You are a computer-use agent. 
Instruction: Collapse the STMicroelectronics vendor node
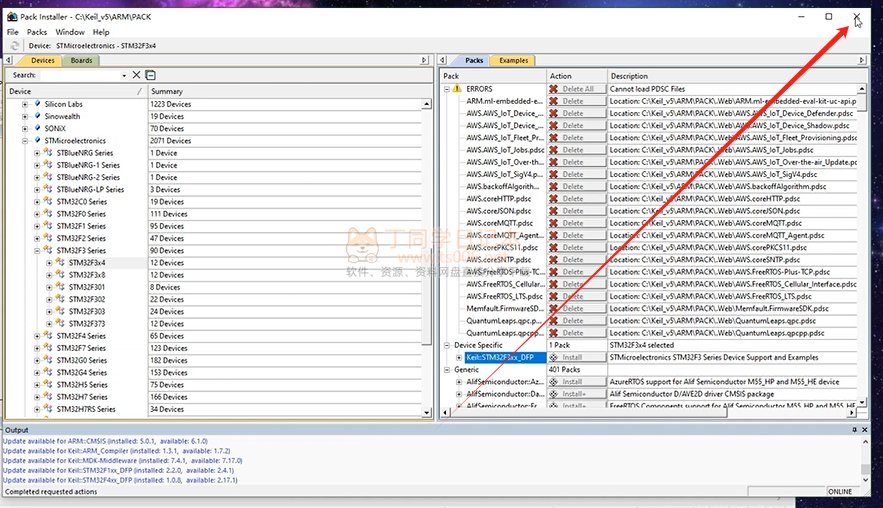click(25, 141)
